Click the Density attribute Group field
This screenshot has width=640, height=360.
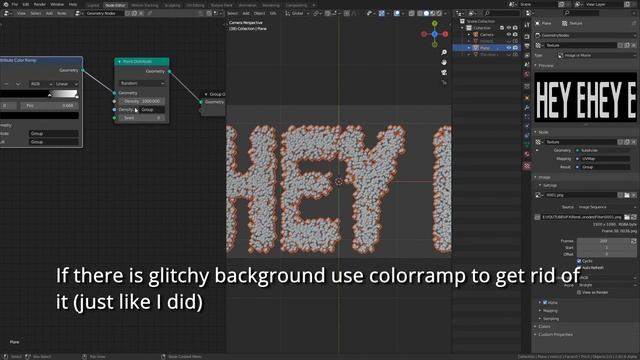[x=152, y=110]
